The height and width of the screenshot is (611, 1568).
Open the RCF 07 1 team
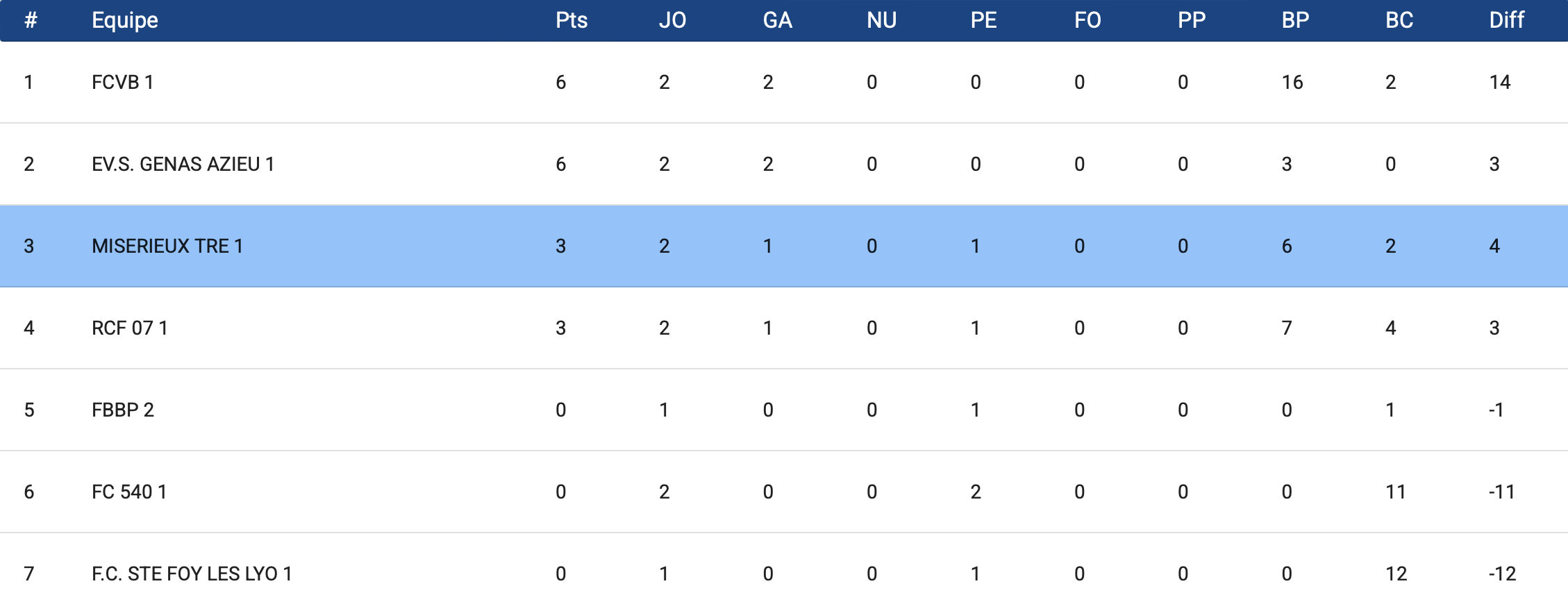tap(130, 328)
